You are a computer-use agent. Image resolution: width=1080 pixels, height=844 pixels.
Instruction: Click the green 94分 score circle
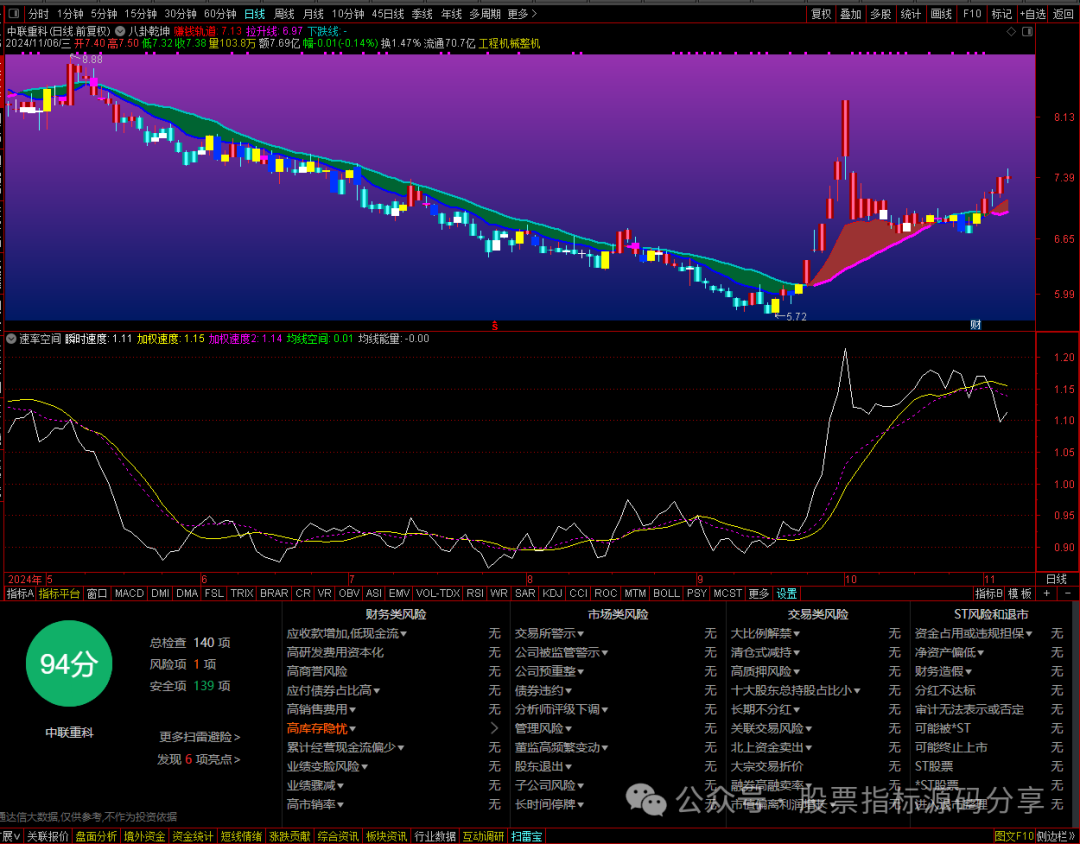click(68, 664)
